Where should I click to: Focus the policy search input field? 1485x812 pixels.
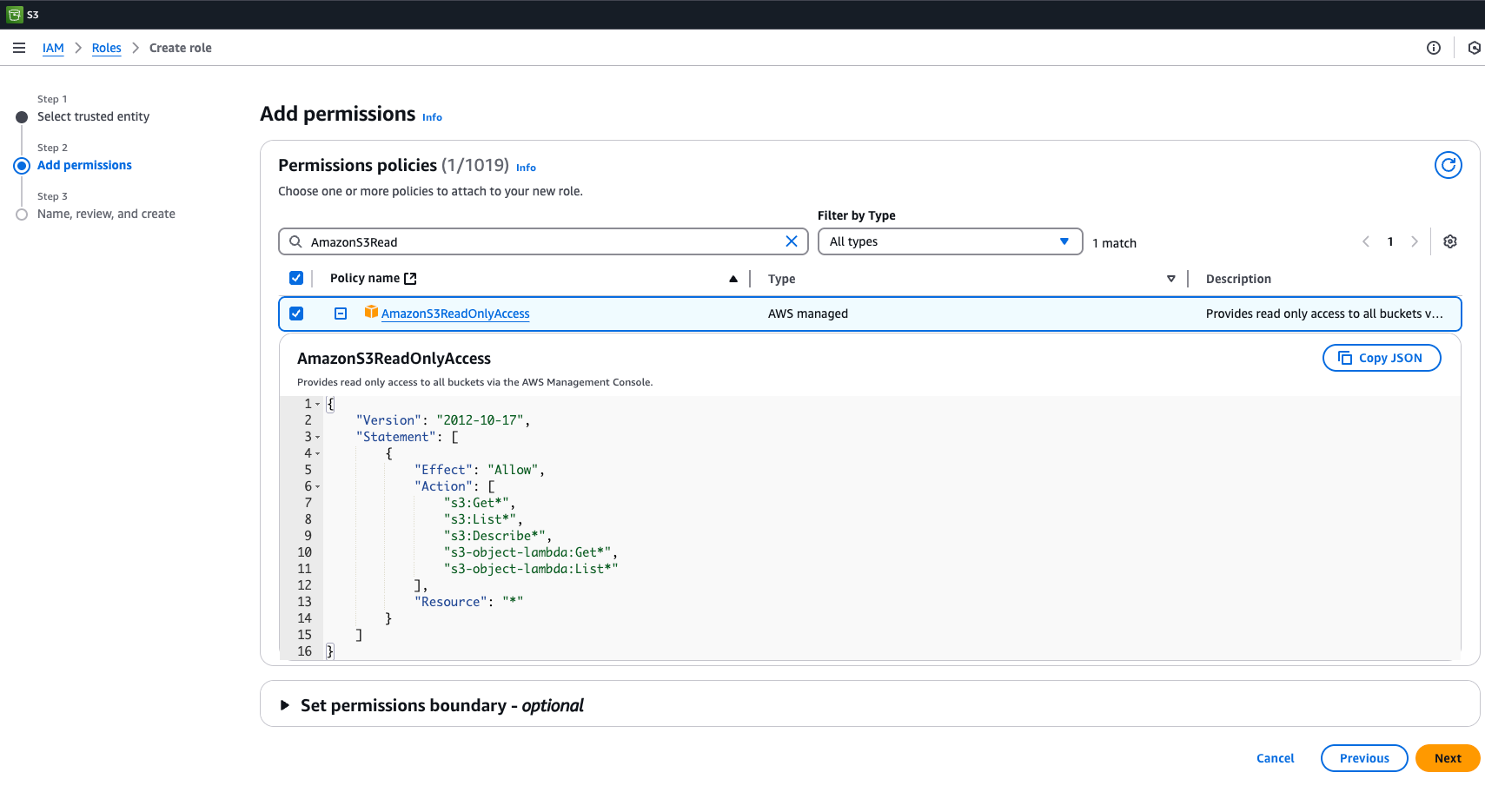[543, 241]
